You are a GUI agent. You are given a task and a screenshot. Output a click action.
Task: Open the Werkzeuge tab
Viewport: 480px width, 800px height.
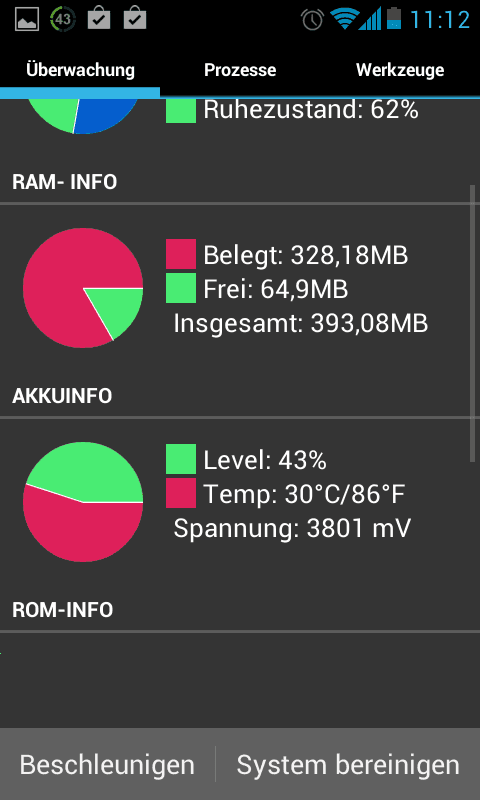click(400, 70)
